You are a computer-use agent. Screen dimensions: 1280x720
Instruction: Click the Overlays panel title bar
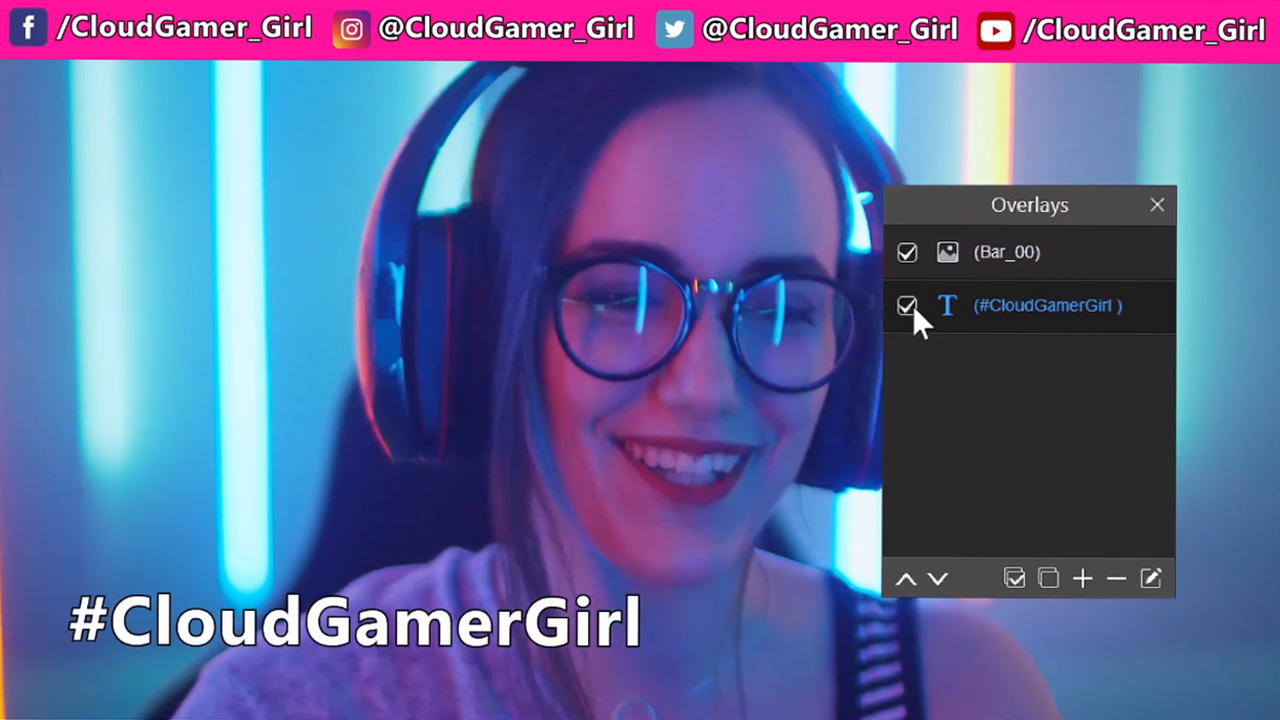coord(1029,205)
